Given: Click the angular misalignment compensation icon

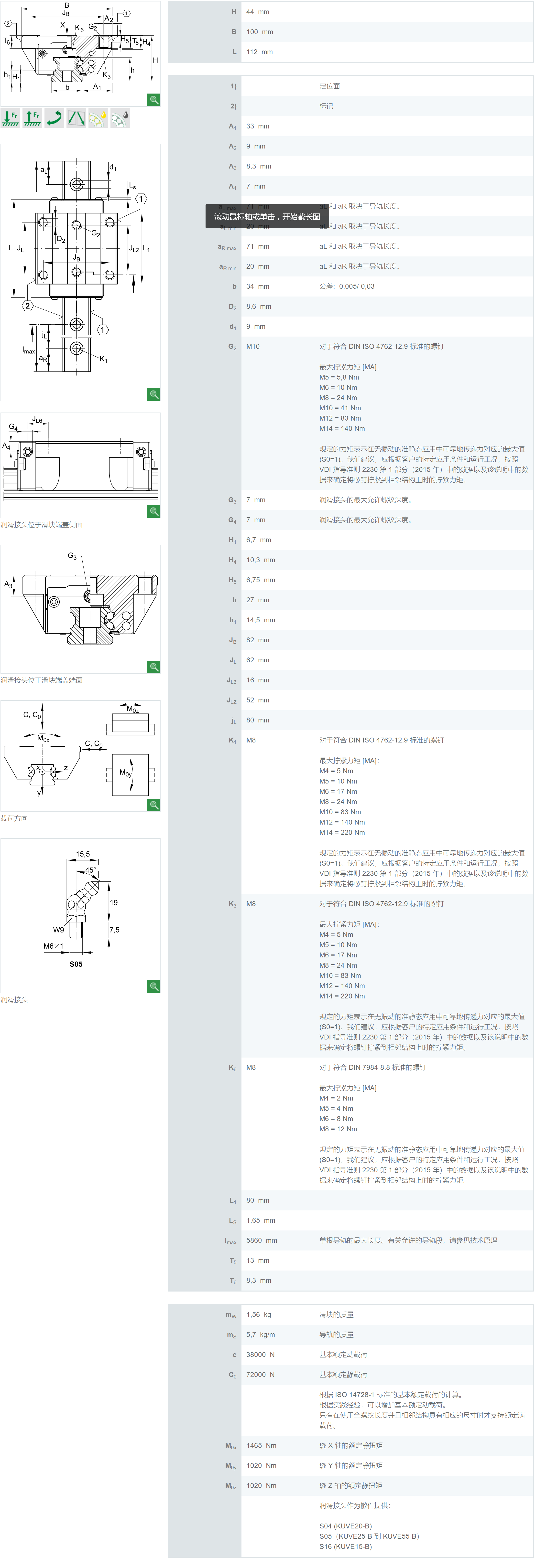Looking at the screenshot, I should click(76, 118).
